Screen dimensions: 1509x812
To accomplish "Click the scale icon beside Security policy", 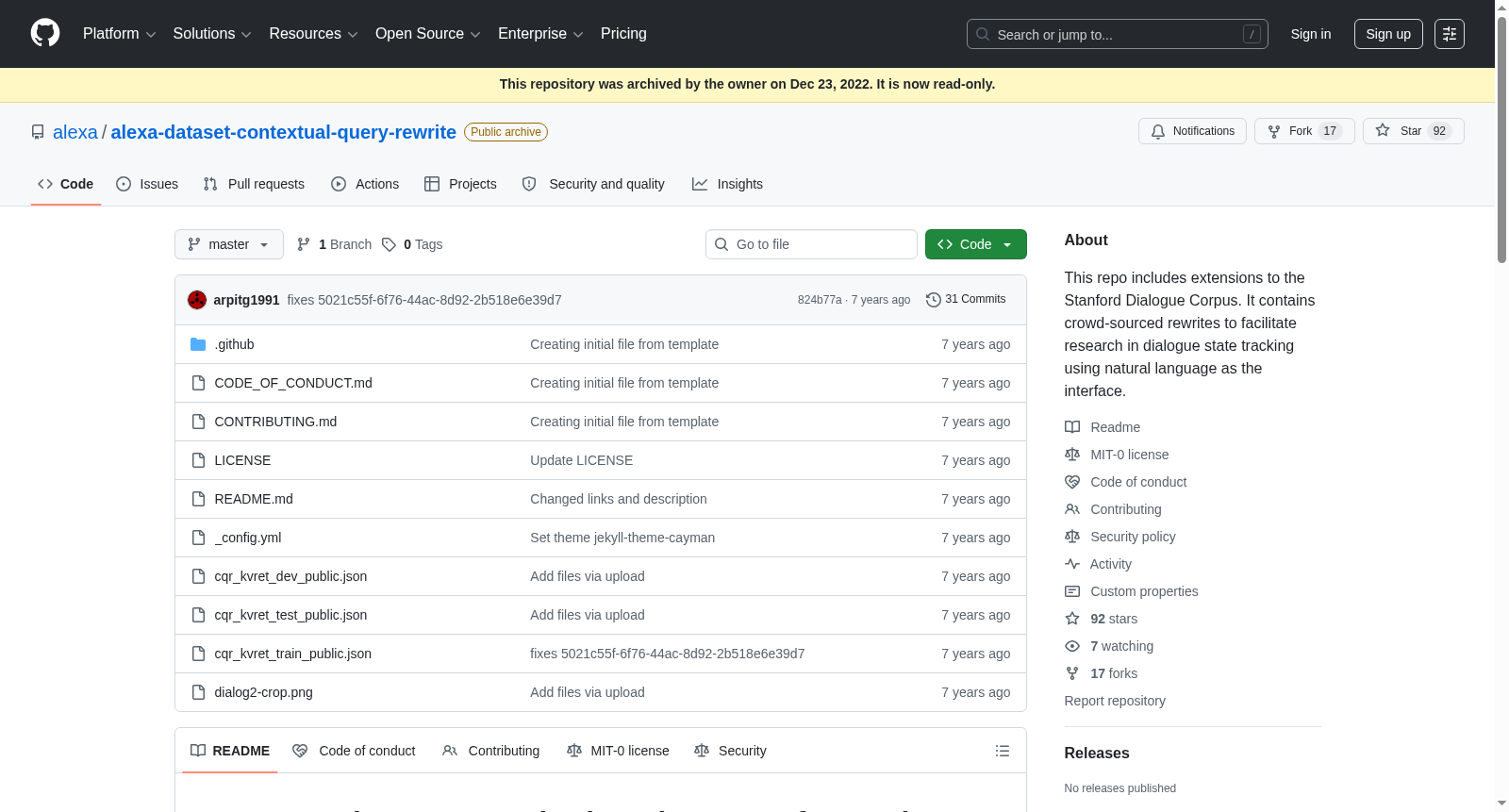I will (x=1072, y=537).
